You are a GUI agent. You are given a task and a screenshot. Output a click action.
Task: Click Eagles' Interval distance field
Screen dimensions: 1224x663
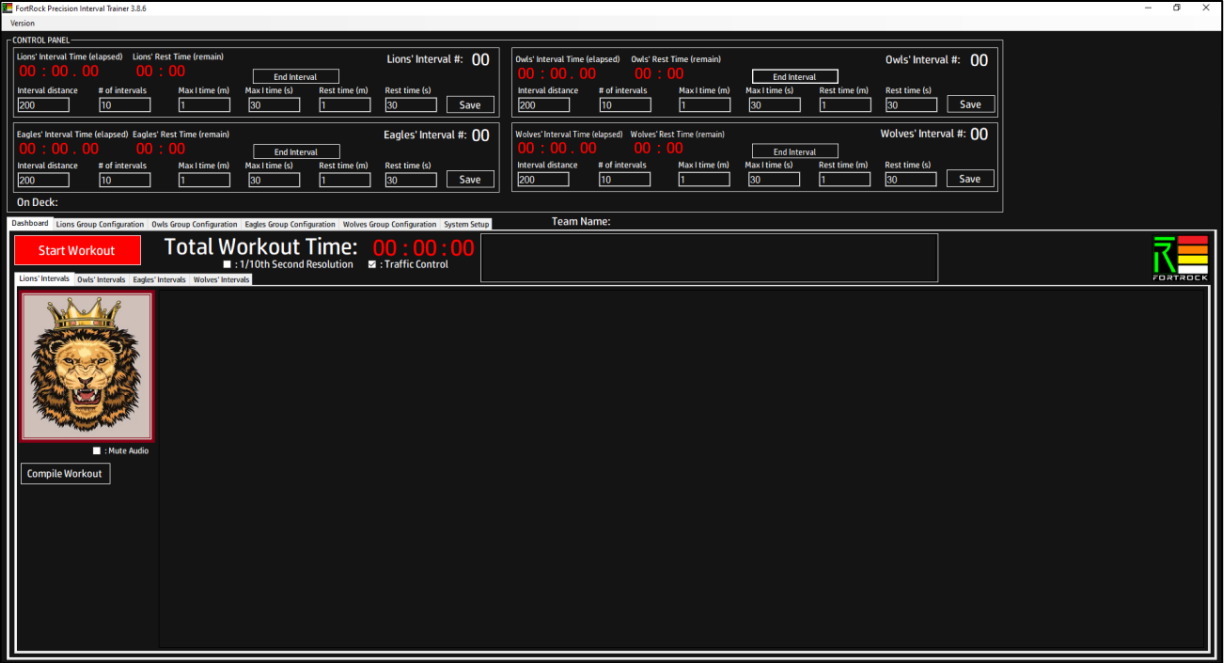tap(43, 181)
